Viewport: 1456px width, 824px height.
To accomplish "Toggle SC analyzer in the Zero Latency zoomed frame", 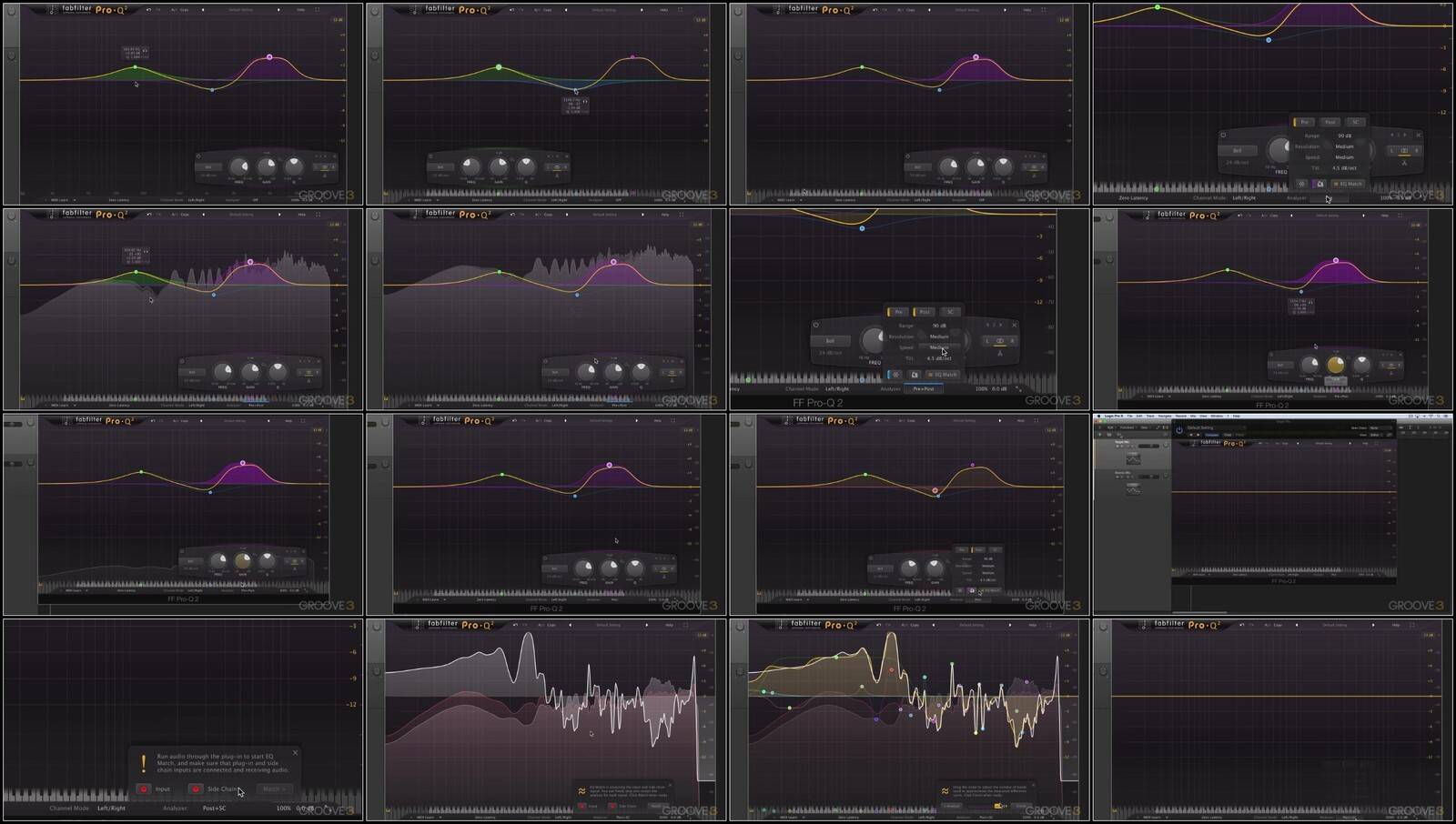I will (x=1355, y=122).
